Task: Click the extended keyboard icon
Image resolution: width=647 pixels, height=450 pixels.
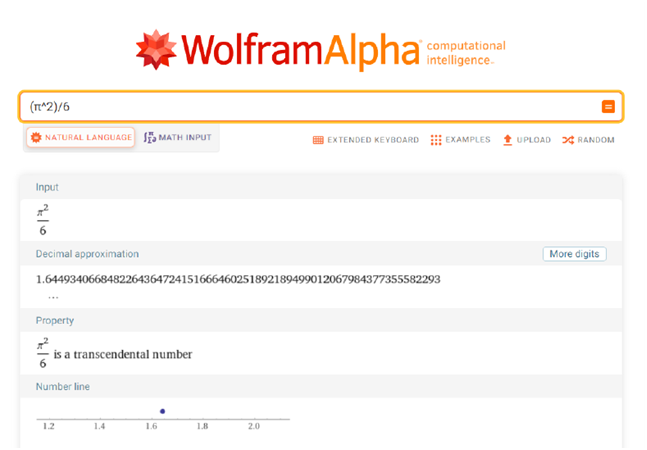Action: click(x=318, y=140)
